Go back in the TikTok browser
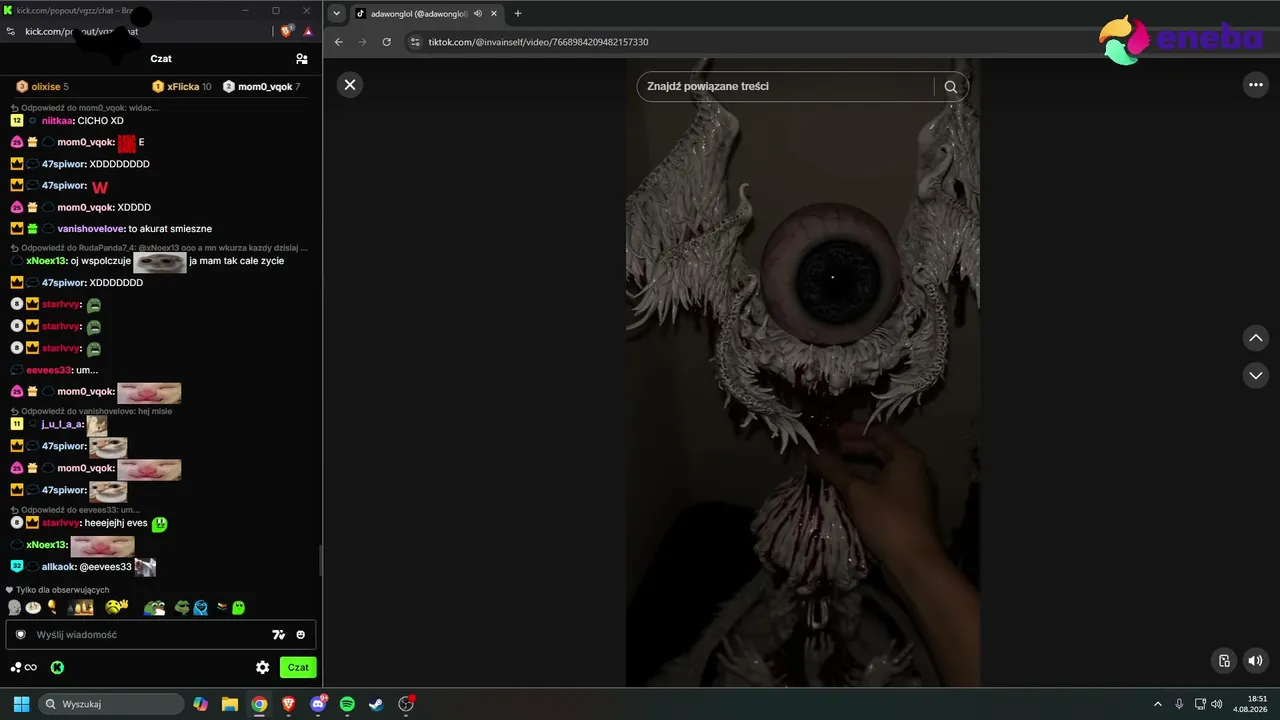 (x=339, y=42)
